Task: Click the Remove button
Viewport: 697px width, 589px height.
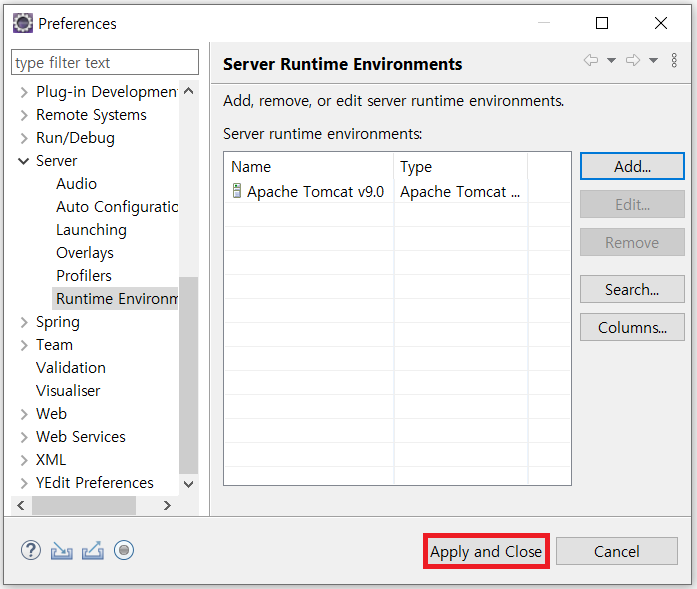Action: click(x=632, y=242)
